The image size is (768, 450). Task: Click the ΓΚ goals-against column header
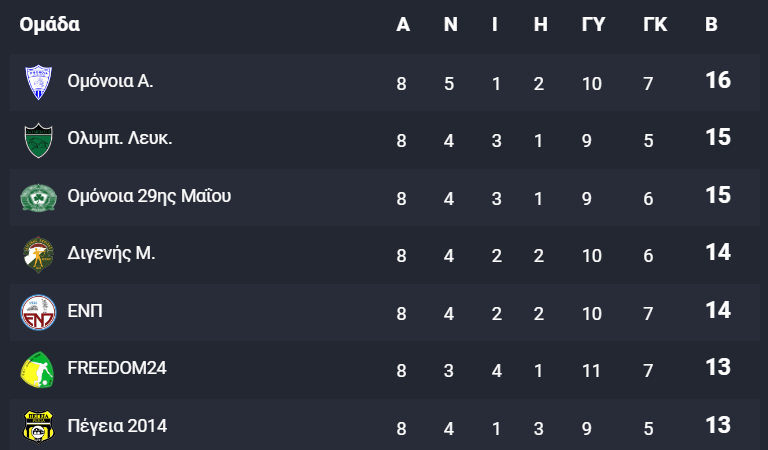(x=655, y=24)
